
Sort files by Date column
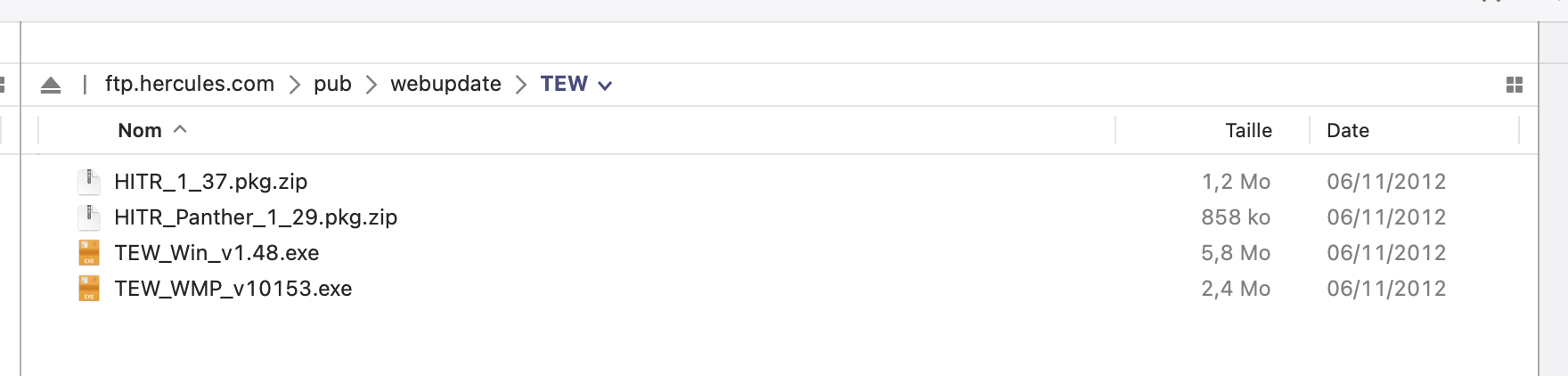(x=1347, y=130)
